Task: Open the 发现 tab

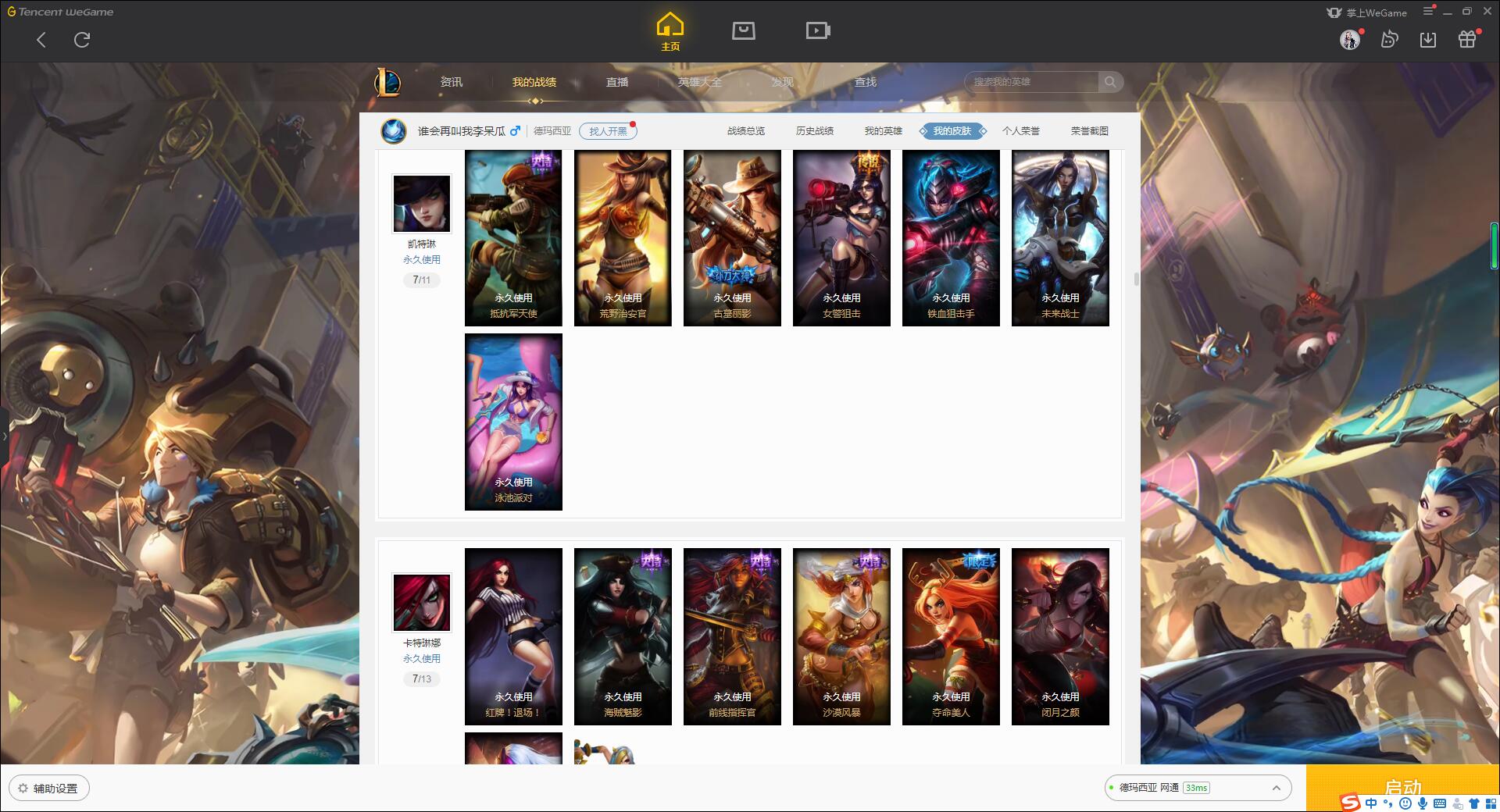Action: tap(783, 82)
